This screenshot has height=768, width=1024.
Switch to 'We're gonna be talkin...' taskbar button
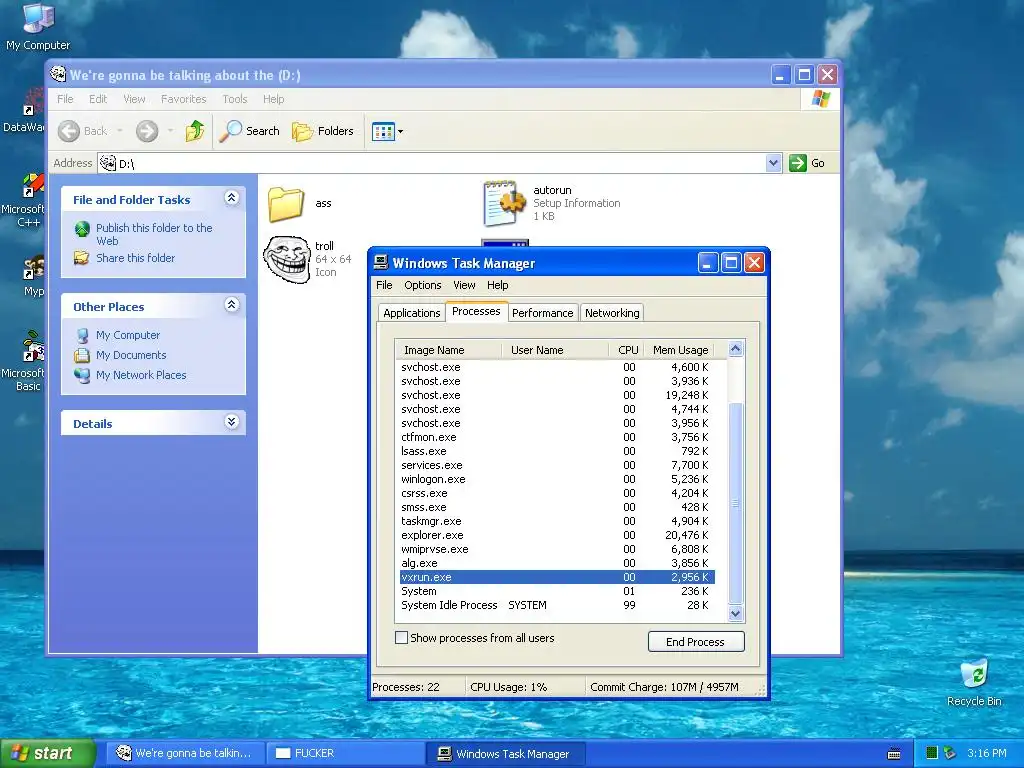(x=185, y=753)
